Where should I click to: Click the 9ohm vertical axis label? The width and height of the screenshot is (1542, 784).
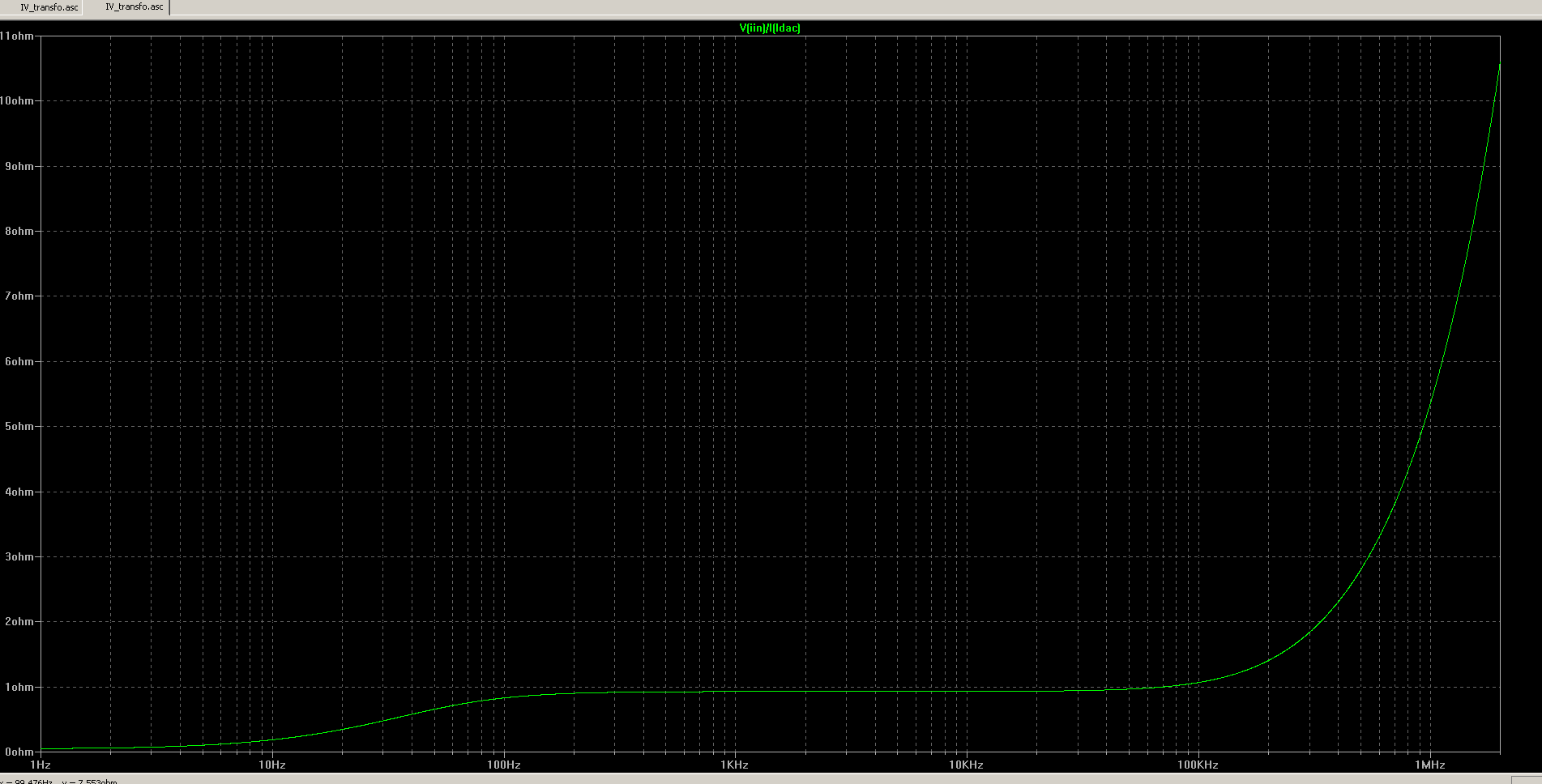19,167
